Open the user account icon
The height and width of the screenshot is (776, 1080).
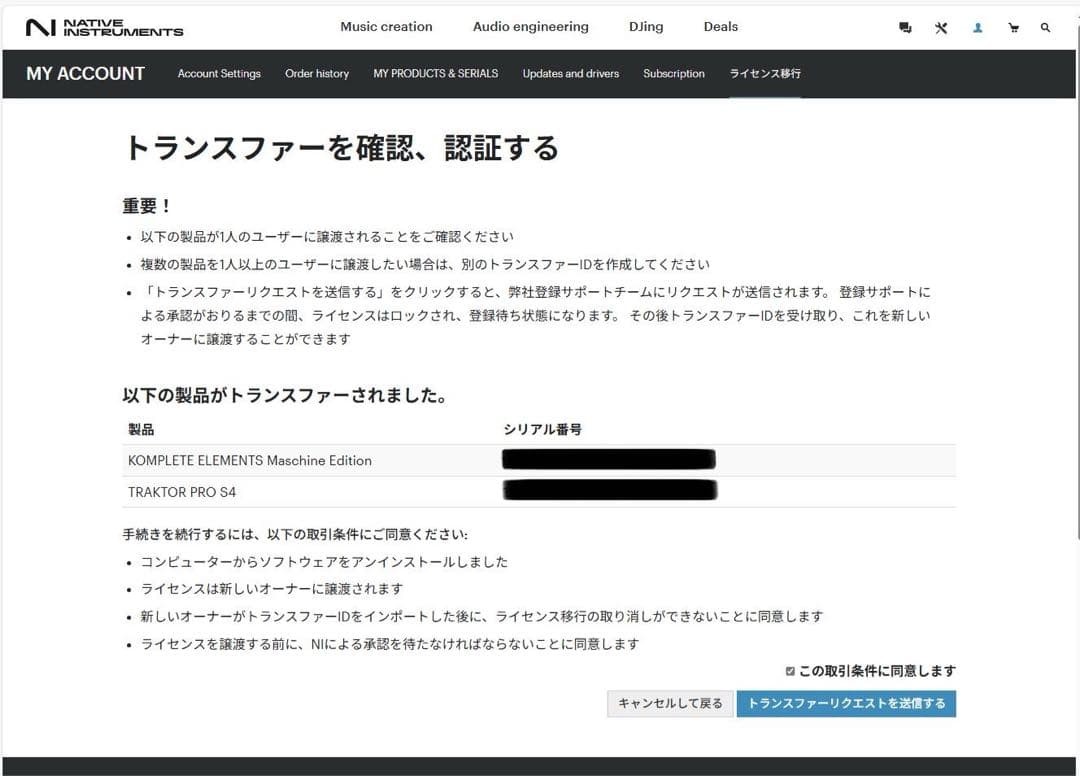tap(977, 28)
